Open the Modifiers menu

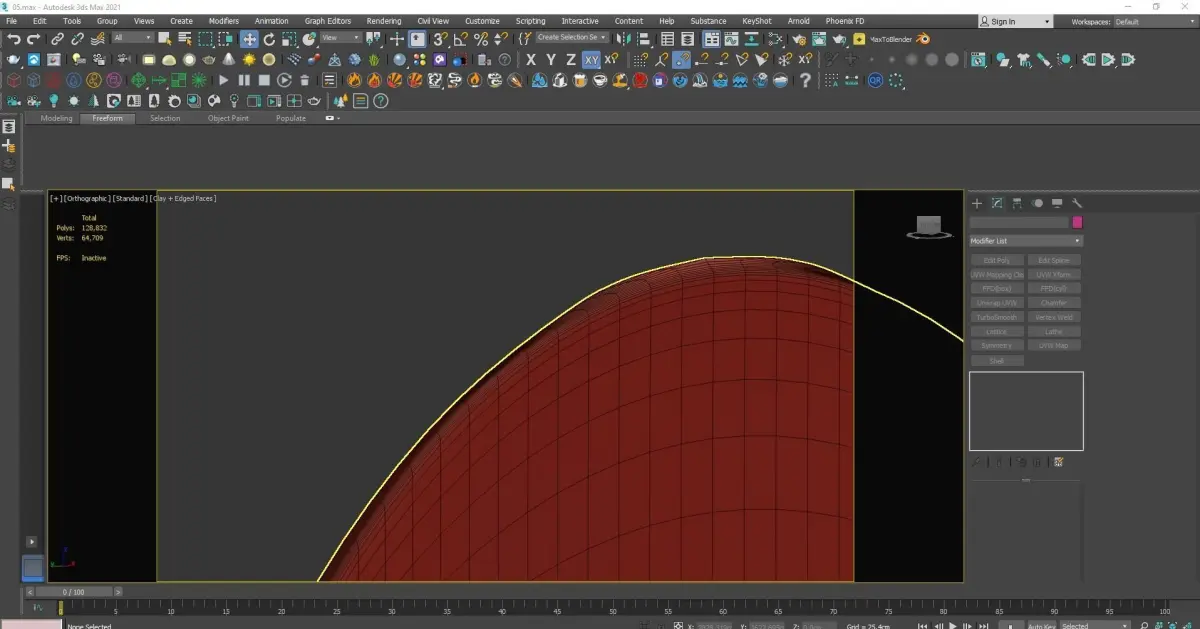coord(223,21)
